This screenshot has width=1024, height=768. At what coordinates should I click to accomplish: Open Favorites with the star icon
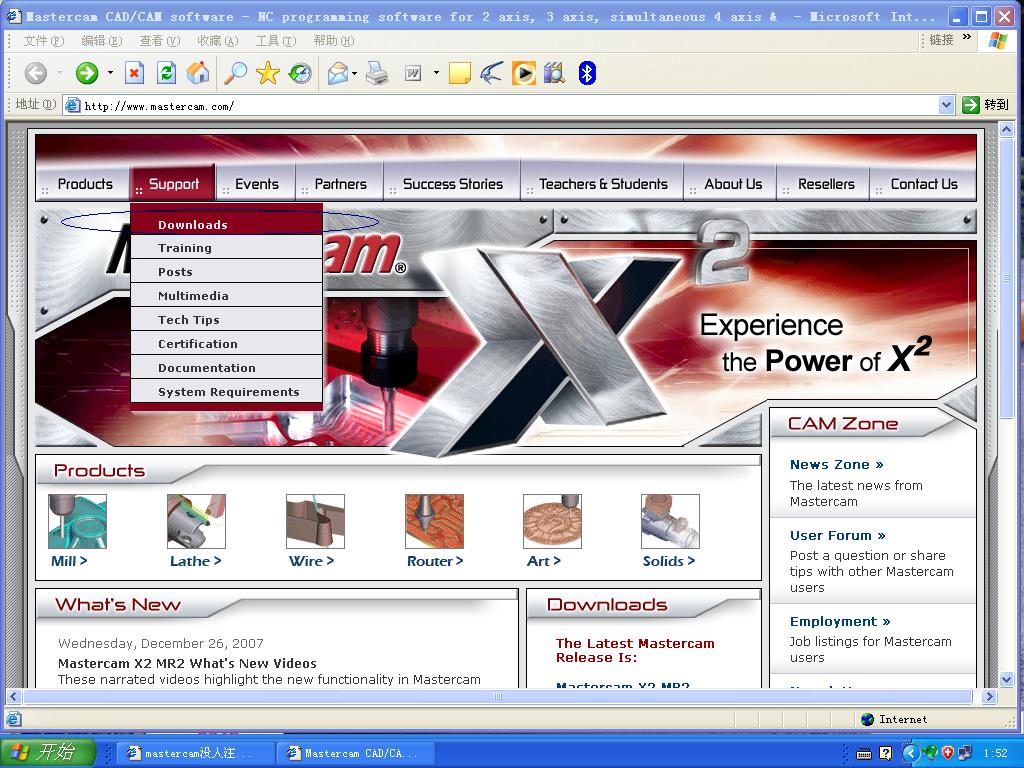point(268,73)
